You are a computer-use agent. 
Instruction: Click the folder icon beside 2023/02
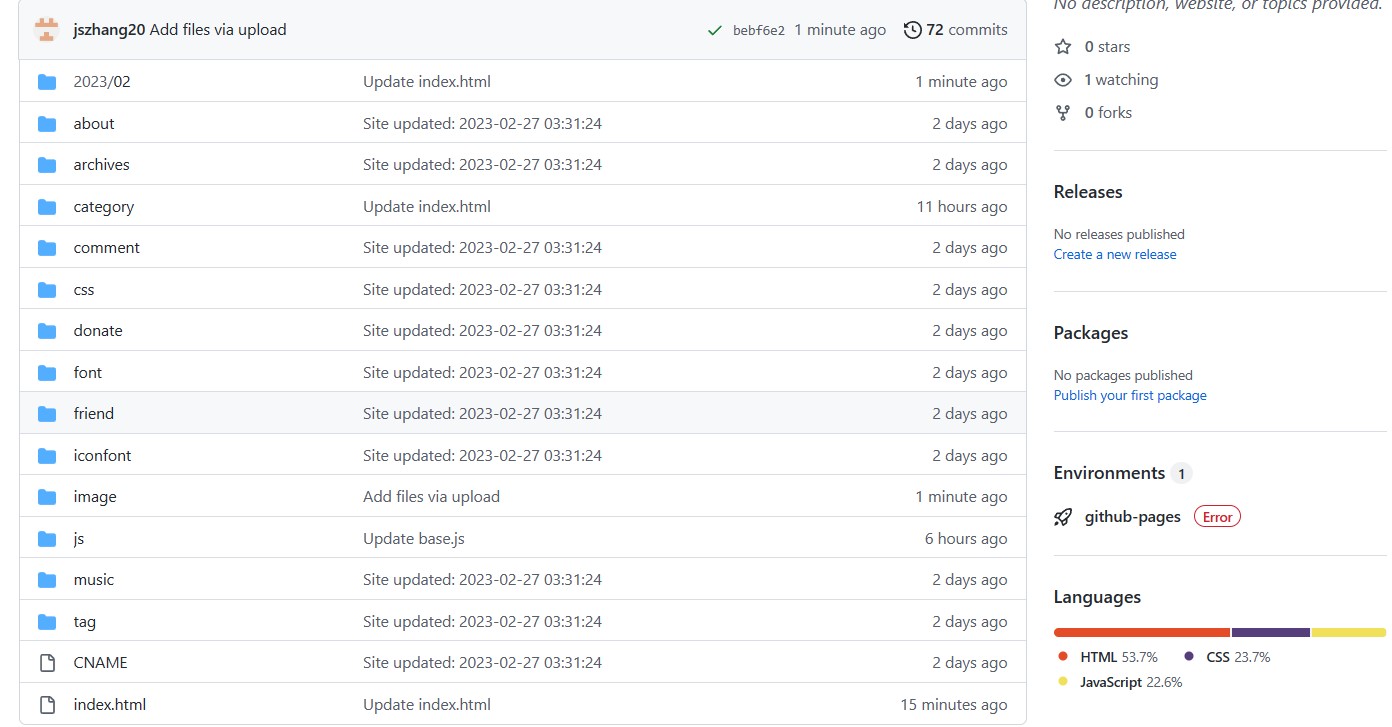[x=47, y=82]
